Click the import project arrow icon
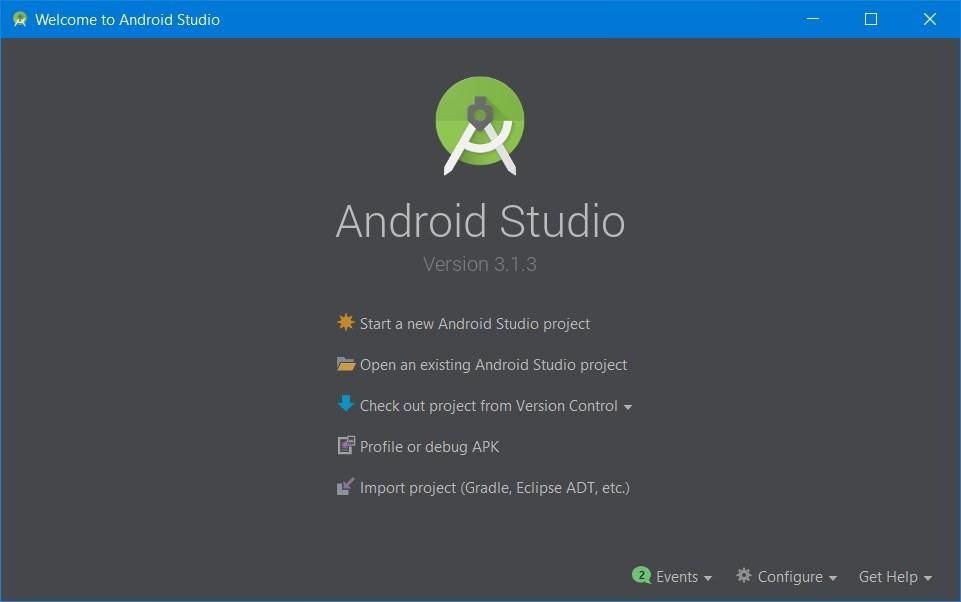 (x=346, y=487)
